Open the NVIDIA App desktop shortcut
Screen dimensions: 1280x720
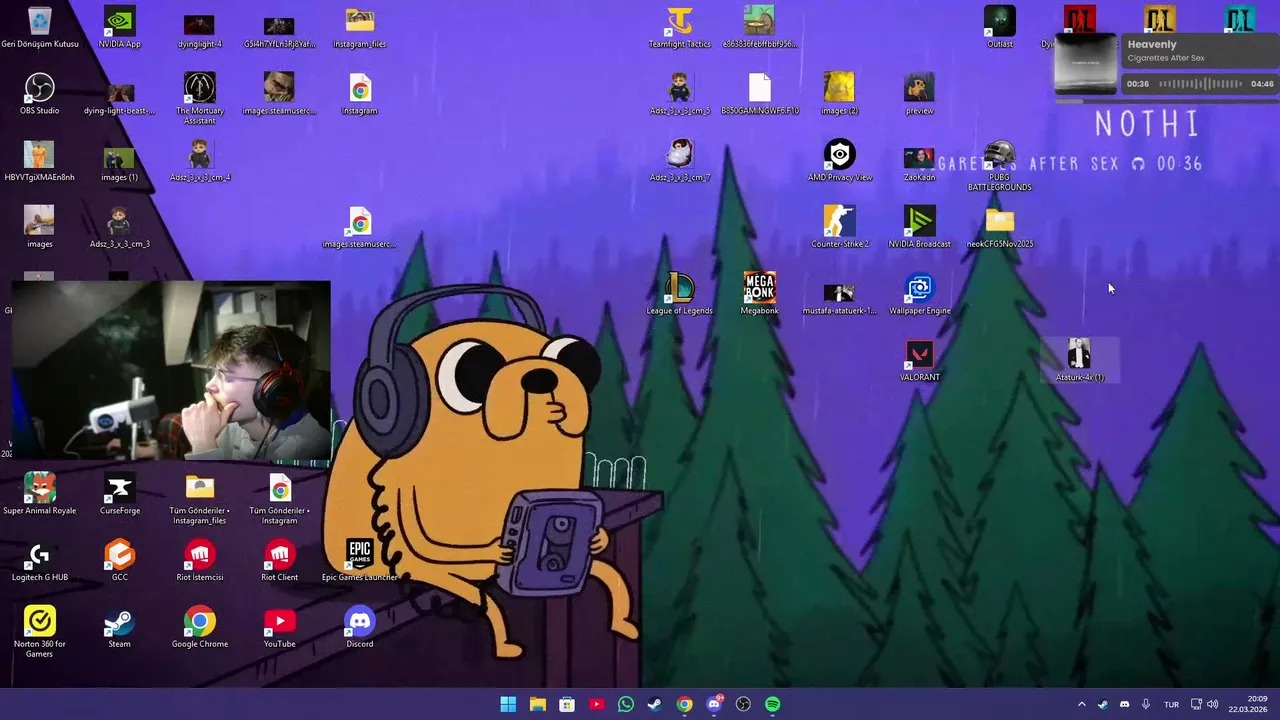119,28
